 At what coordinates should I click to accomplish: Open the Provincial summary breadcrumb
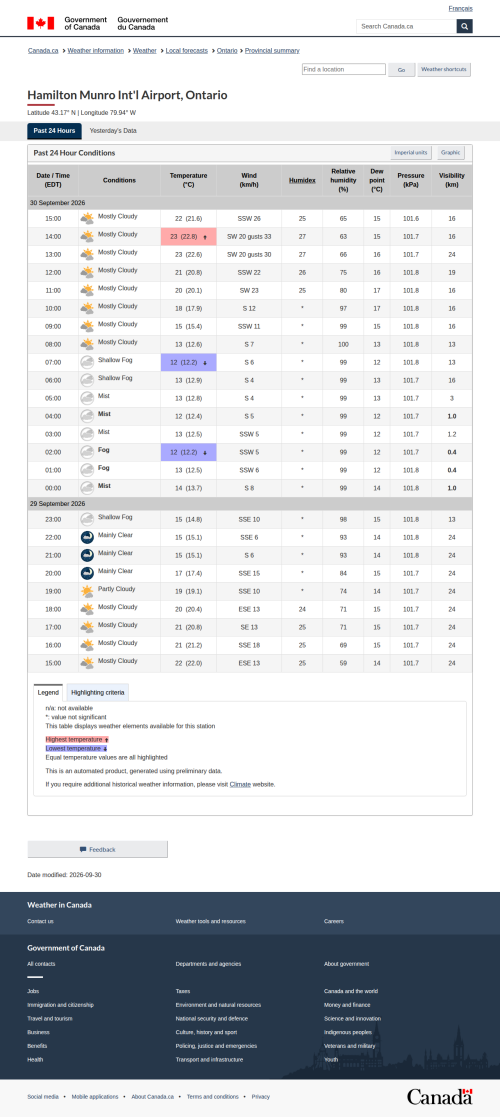pos(272,51)
